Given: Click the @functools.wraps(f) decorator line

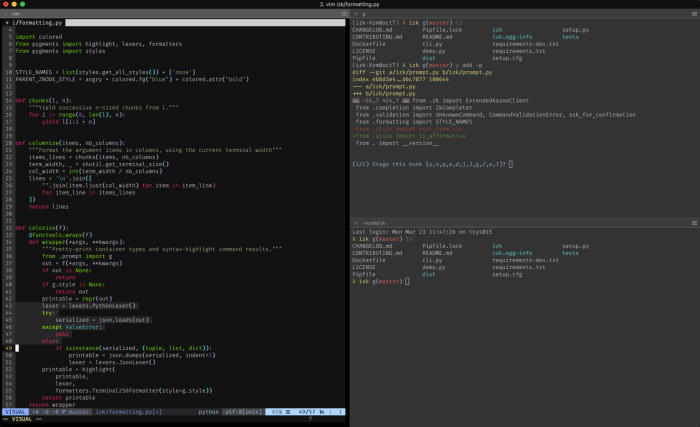Looking at the screenshot, I should pyautogui.click(x=60, y=235).
